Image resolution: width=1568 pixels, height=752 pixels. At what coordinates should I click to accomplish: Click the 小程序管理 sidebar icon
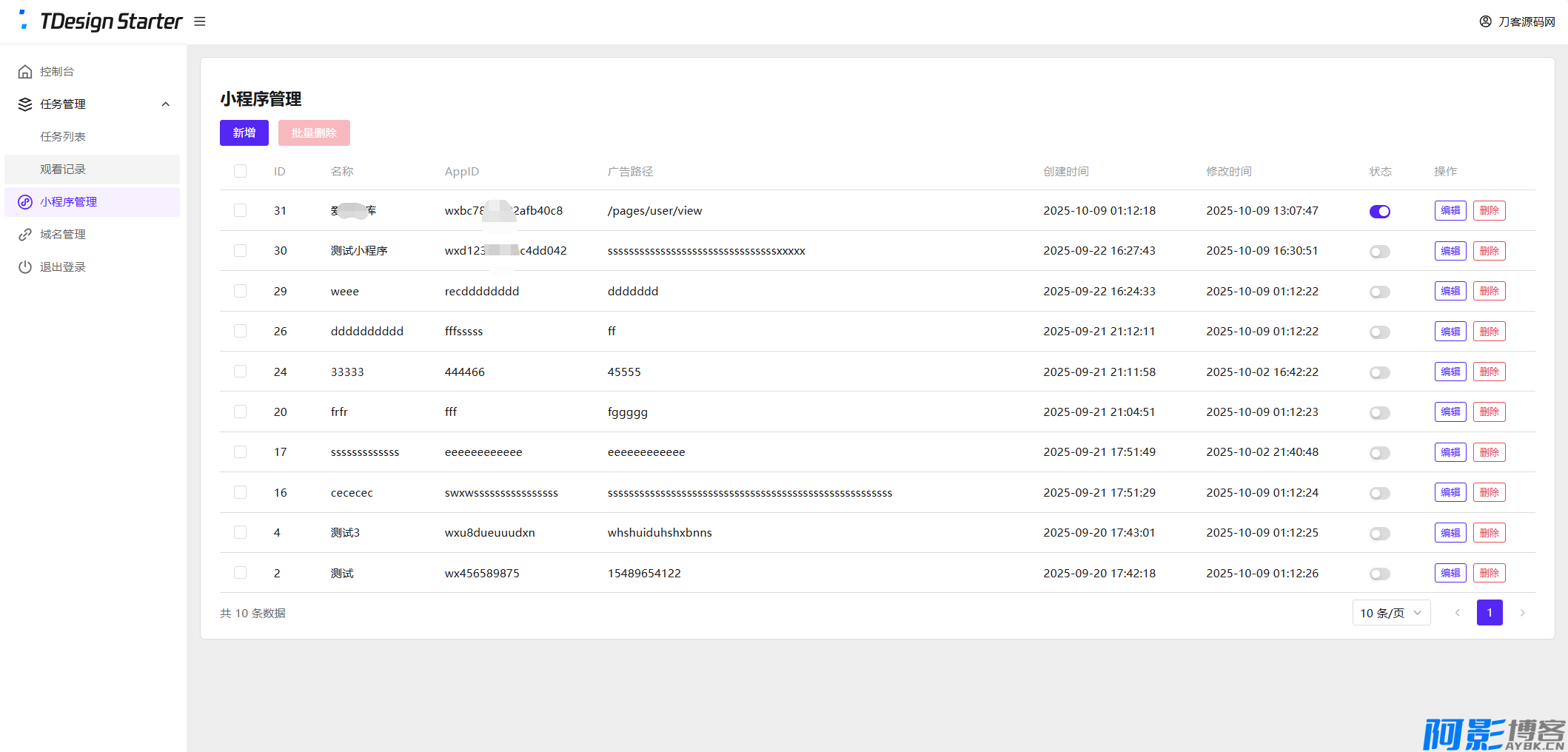click(25, 202)
